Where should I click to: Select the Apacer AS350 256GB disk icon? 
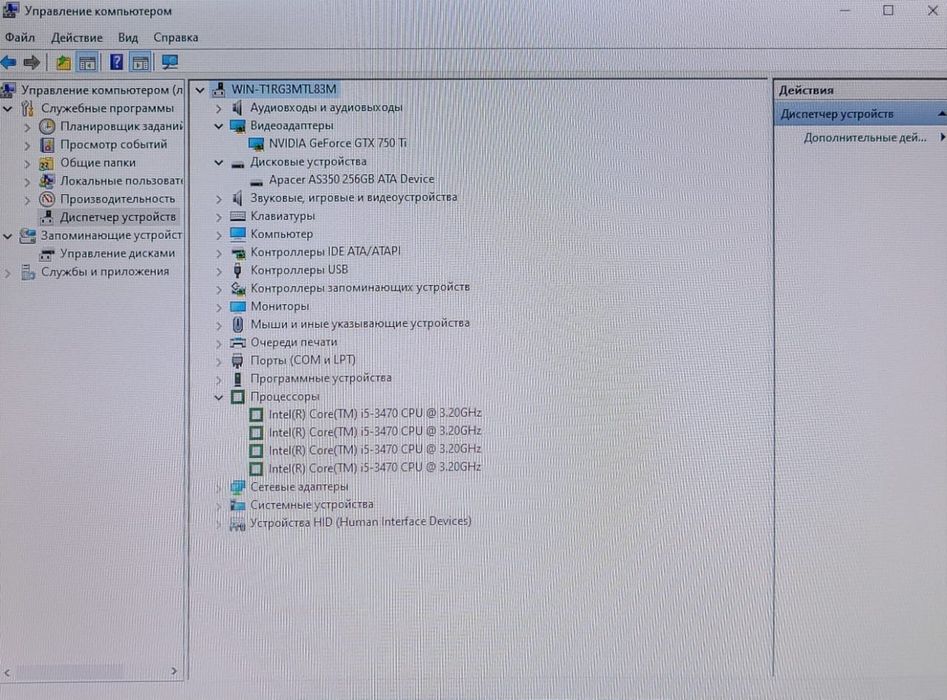point(257,181)
